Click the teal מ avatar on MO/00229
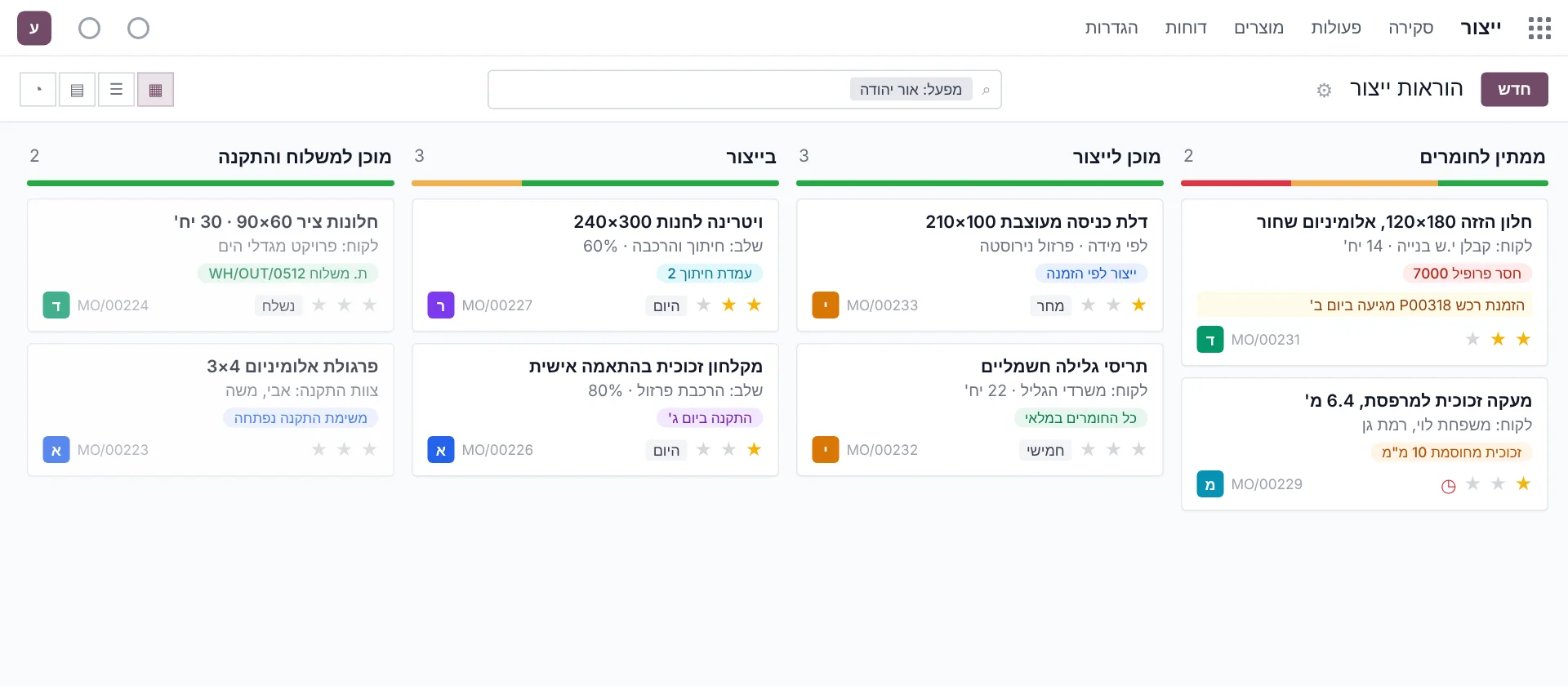This screenshot has width=1568, height=686. [x=1210, y=484]
